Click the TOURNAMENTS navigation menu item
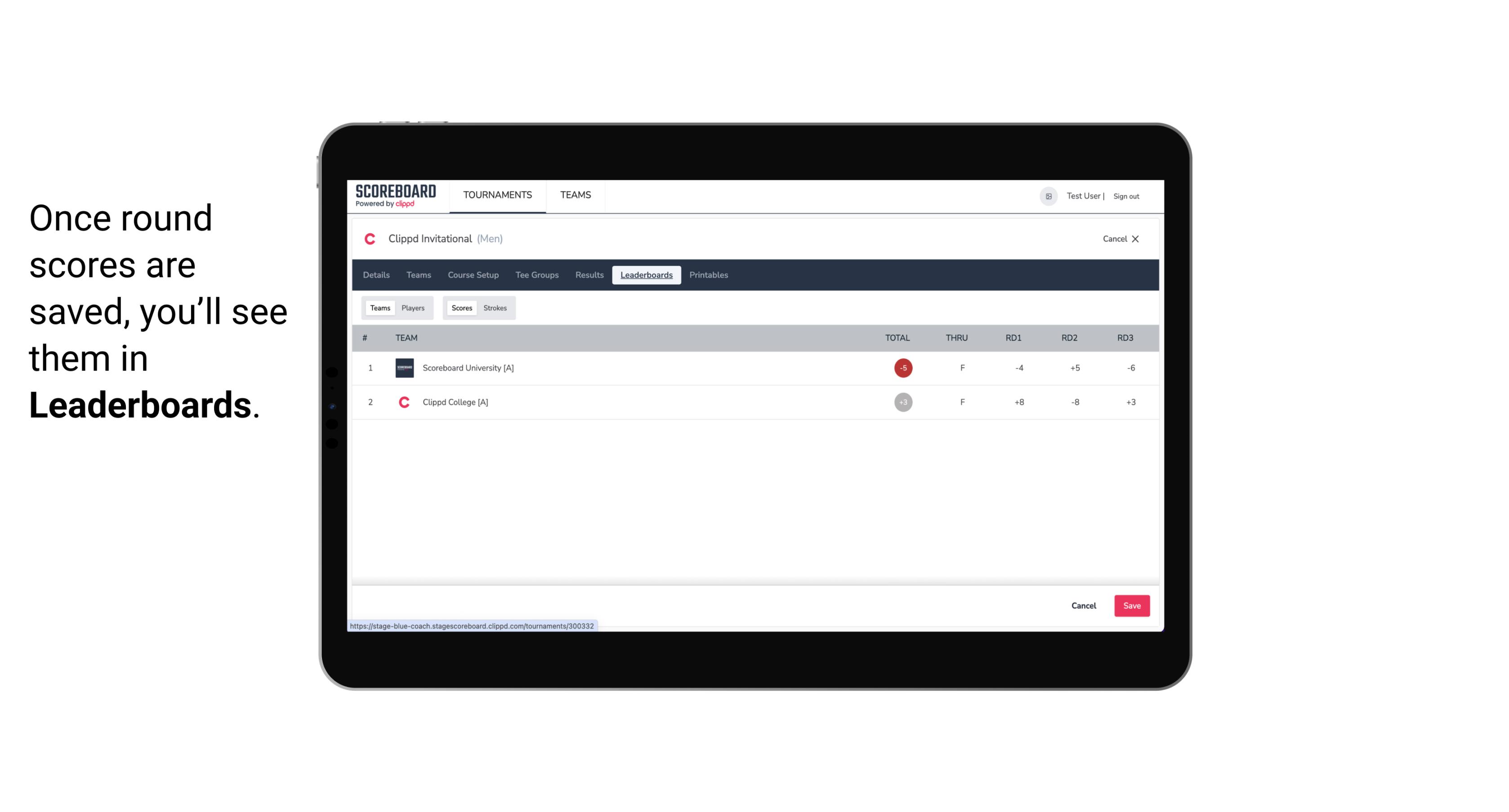 point(498,195)
